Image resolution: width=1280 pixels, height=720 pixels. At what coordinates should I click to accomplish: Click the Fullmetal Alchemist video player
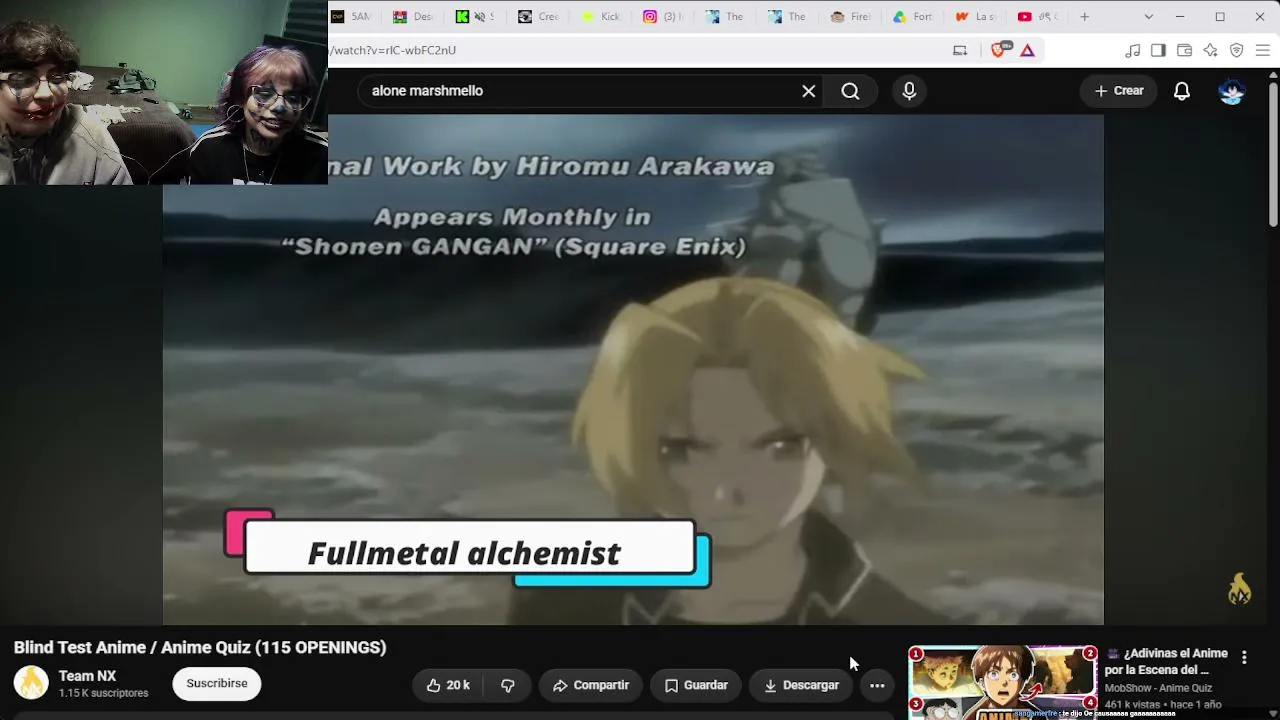(633, 369)
